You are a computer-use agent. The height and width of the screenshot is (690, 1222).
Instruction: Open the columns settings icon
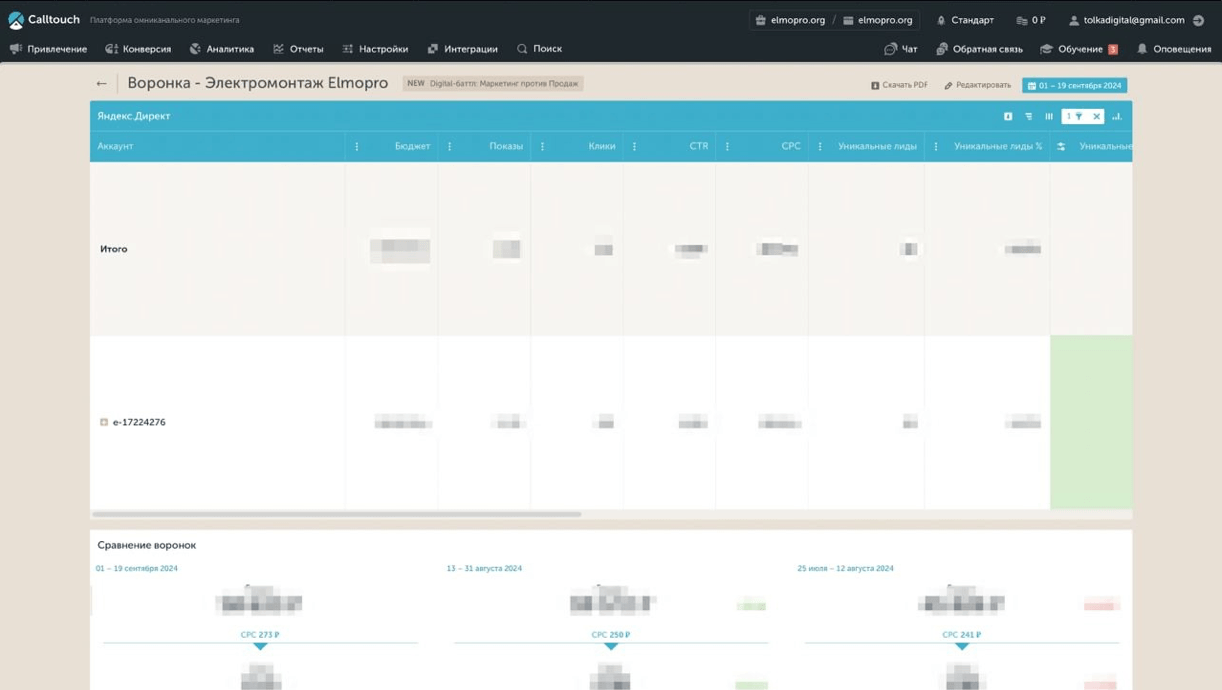tap(1049, 117)
